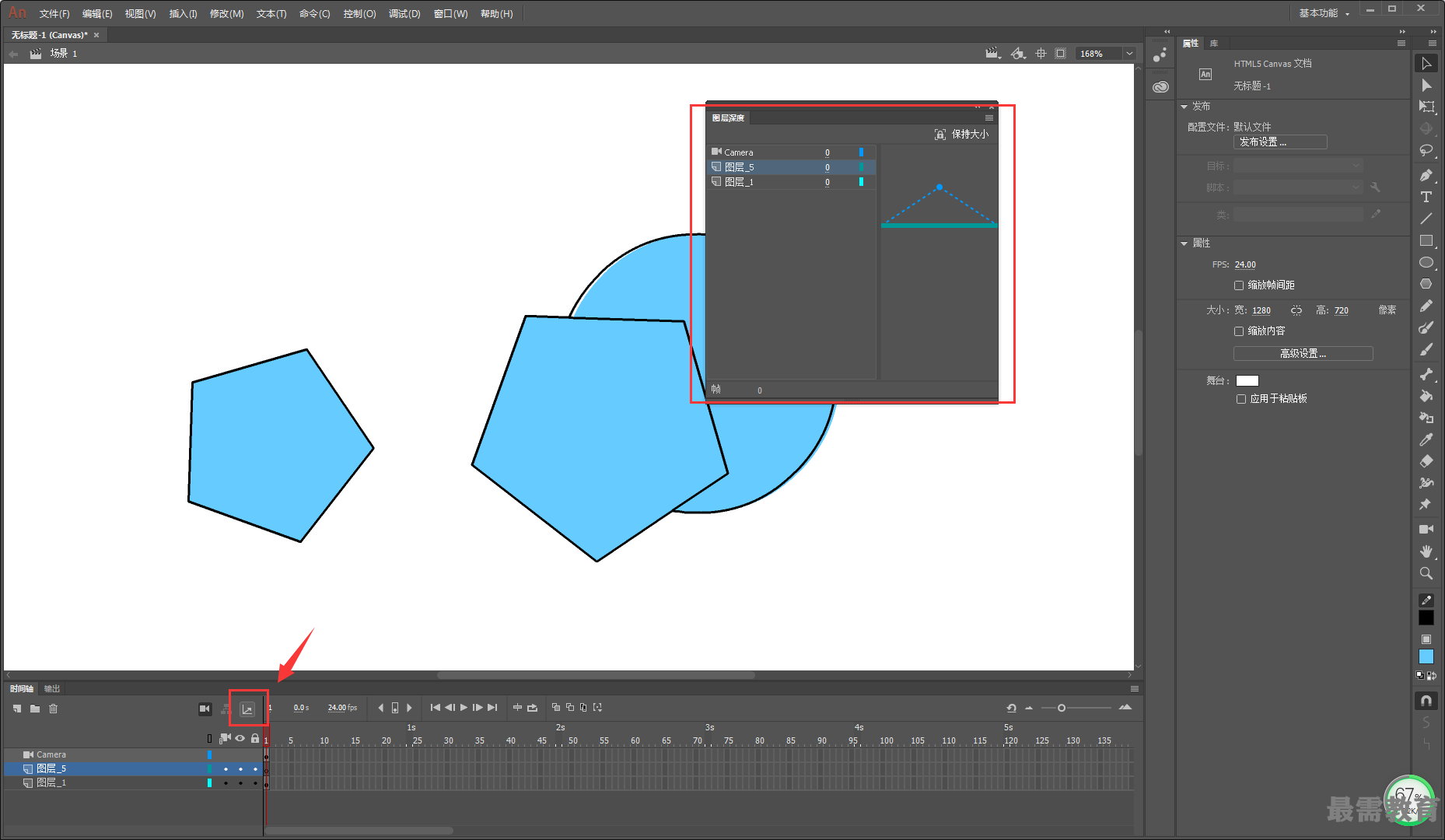Collapse the Properties section
This screenshot has height=840, width=1445.
click(x=1184, y=243)
